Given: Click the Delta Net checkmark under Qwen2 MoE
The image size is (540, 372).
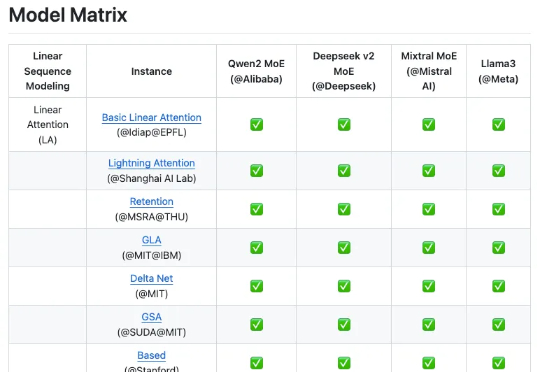Looking at the screenshot, I should coord(257,286).
